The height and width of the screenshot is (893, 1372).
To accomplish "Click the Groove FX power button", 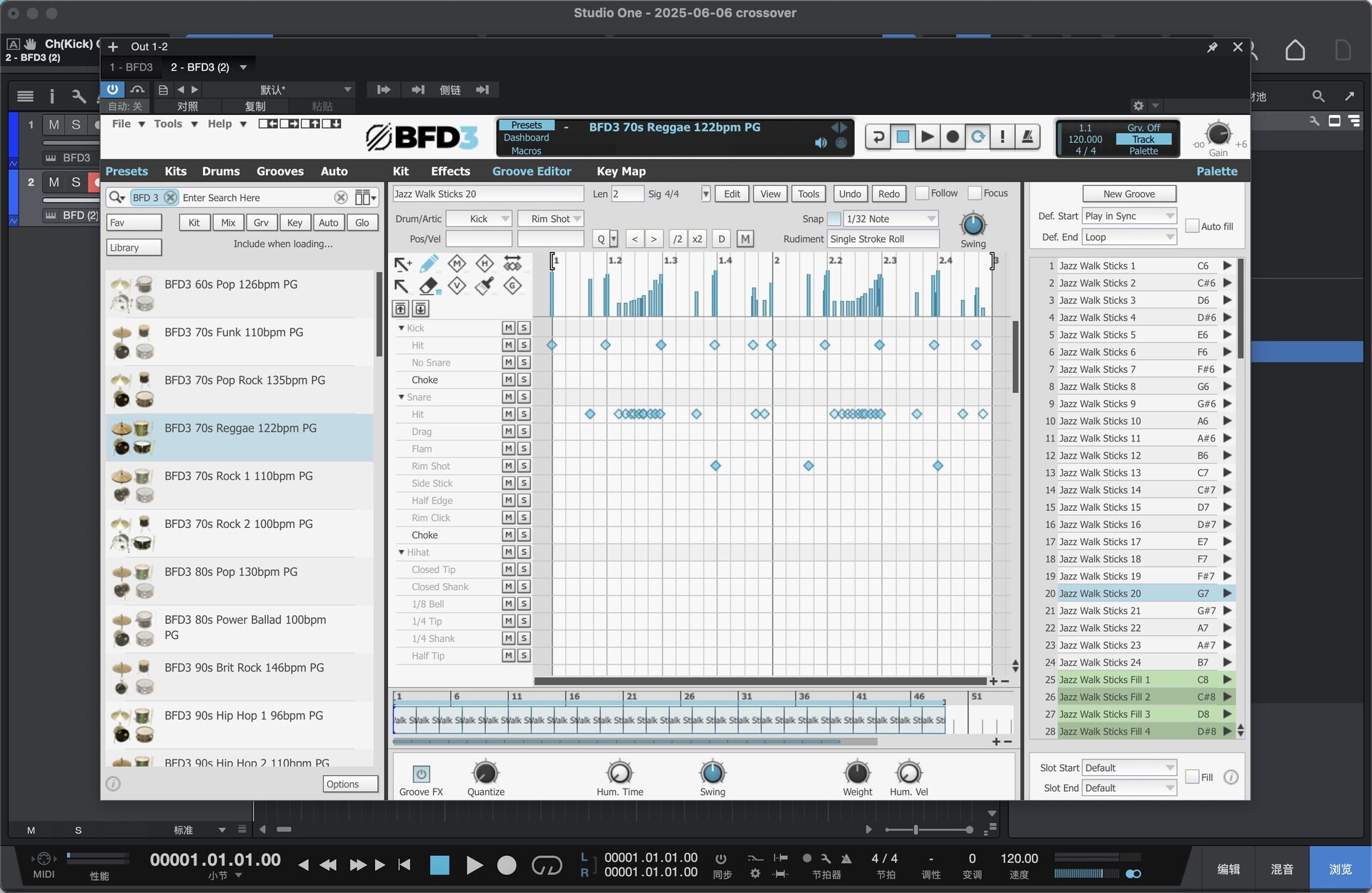I will point(421,774).
